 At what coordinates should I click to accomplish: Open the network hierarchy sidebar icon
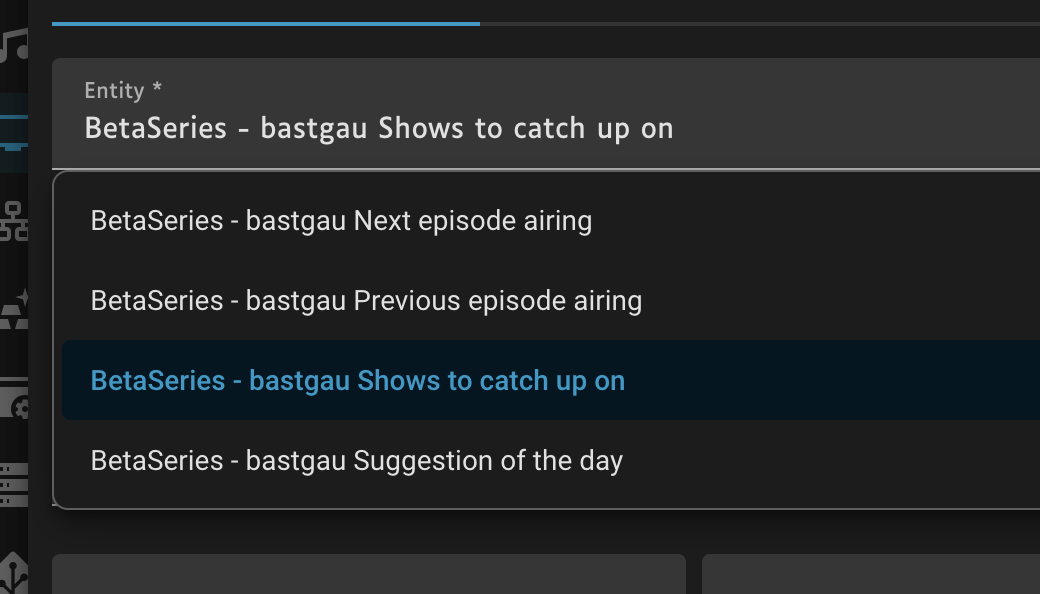click(13, 220)
